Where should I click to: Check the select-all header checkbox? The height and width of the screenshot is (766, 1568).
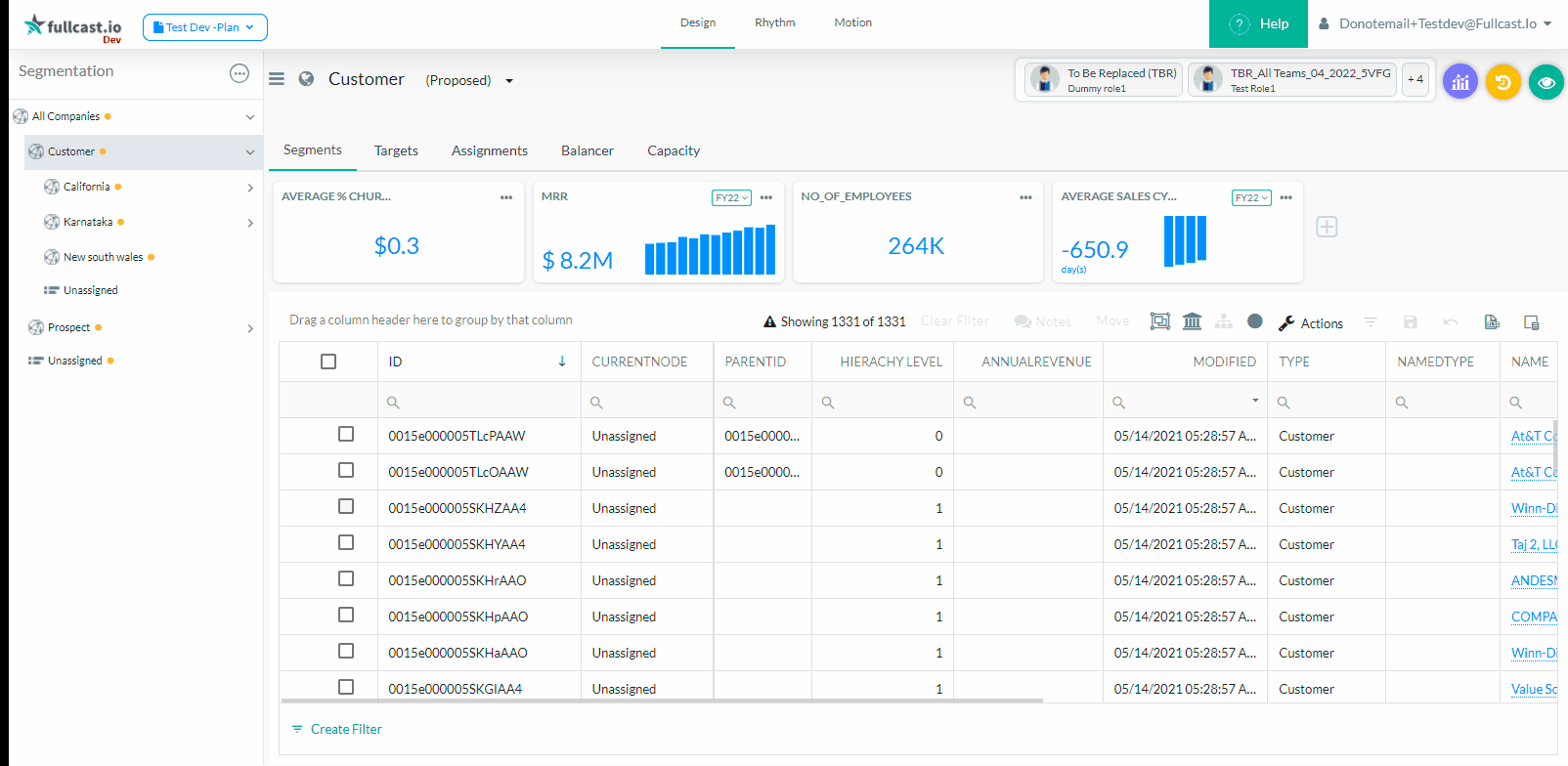328,362
